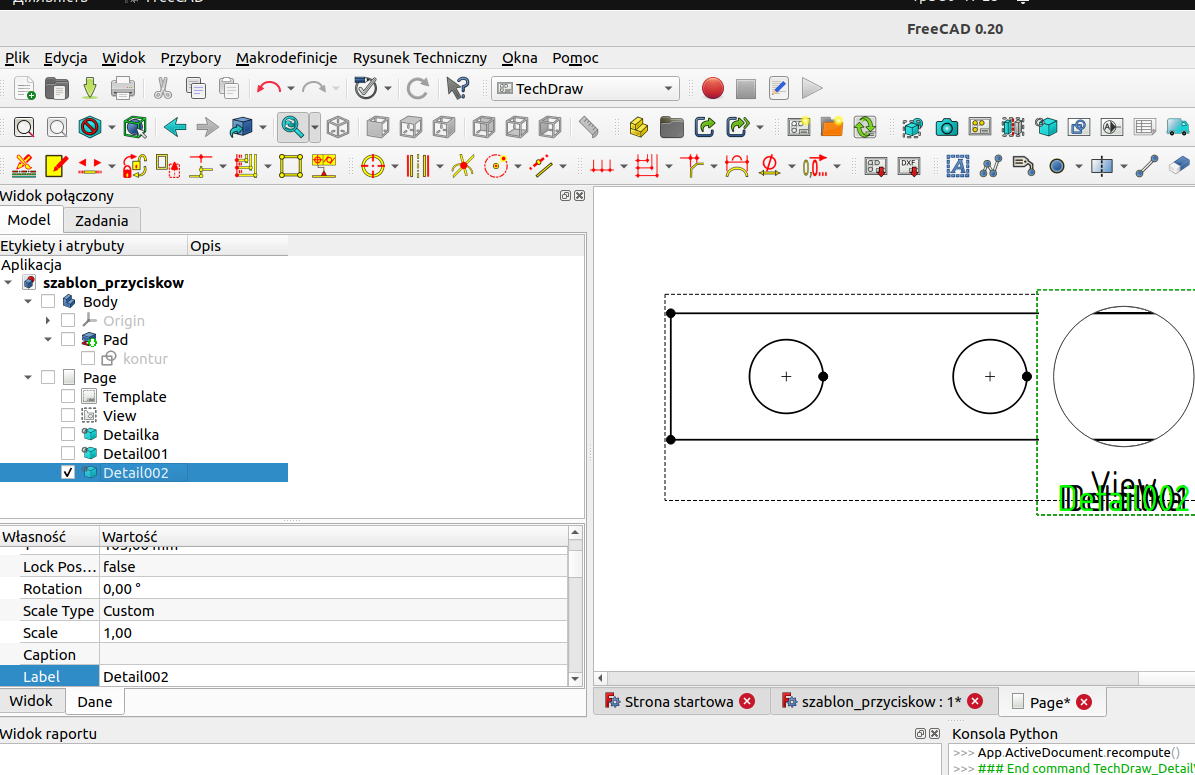This screenshot has height=775, width=1195.
Task: Run the macro with the green play button
Action: click(x=812, y=88)
